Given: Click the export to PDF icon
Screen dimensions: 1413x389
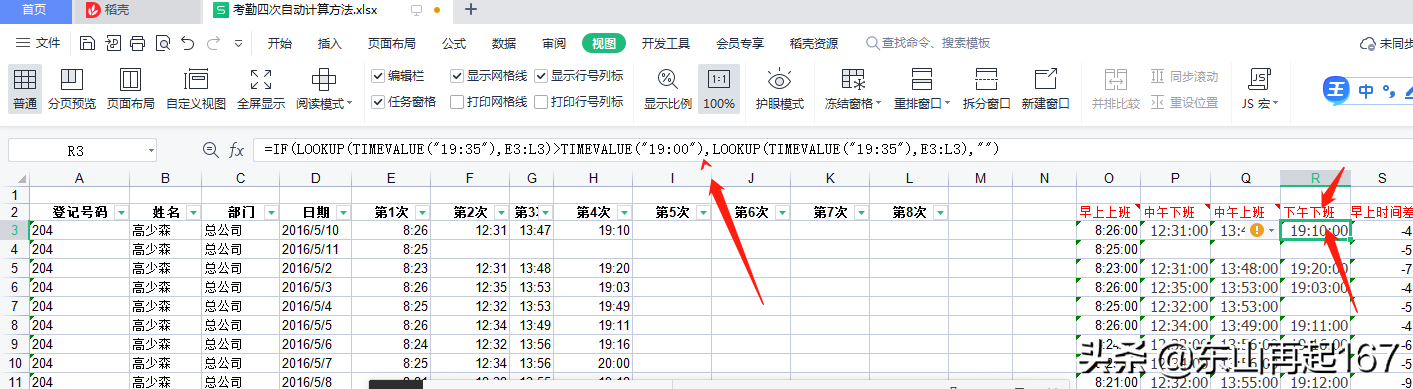Looking at the screenshot, I should pos(113,43).
